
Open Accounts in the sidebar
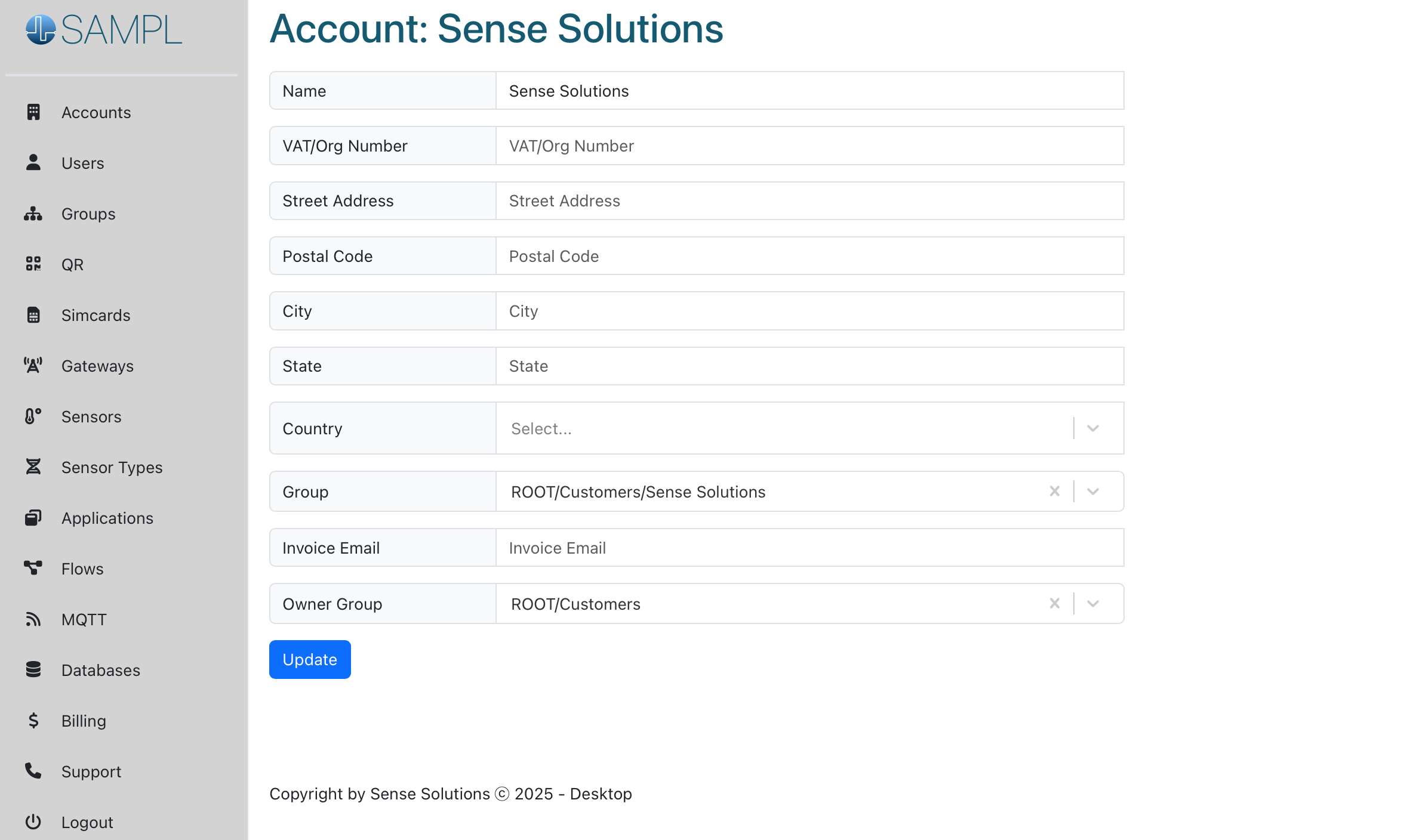pyautogui.click(x=96, y=112)
